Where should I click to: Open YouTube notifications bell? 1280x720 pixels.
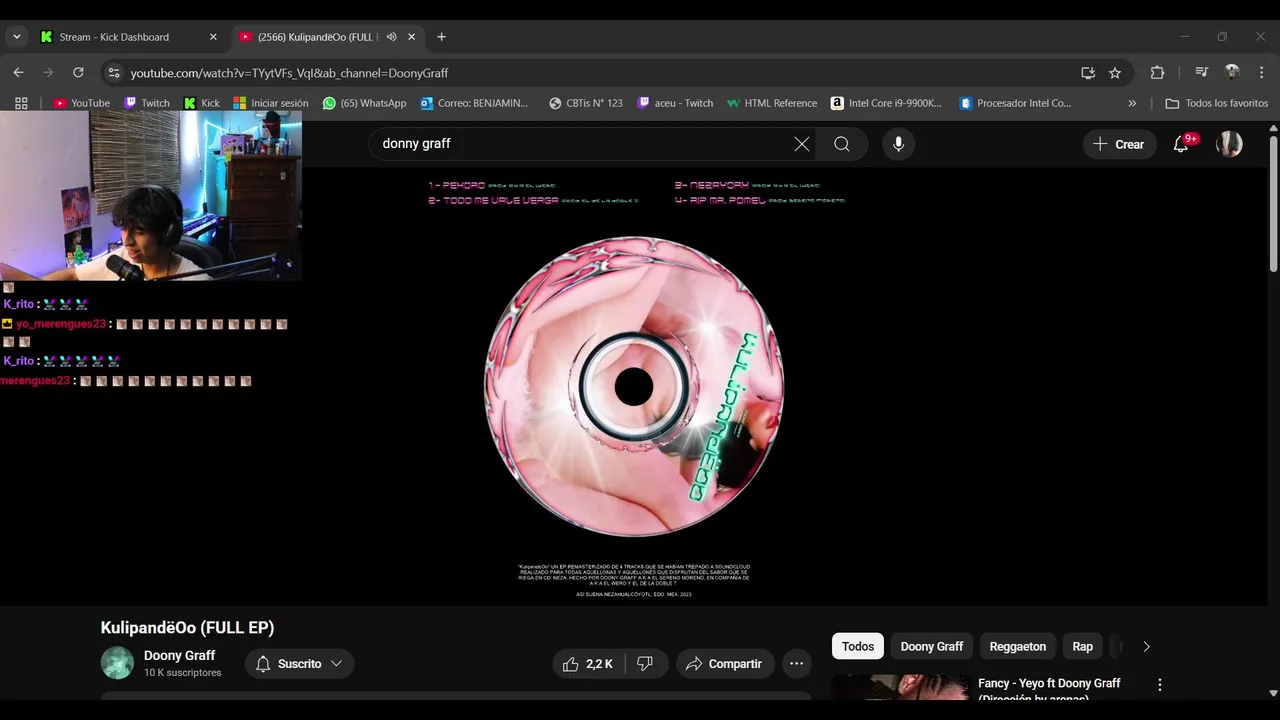(1181, 144)
